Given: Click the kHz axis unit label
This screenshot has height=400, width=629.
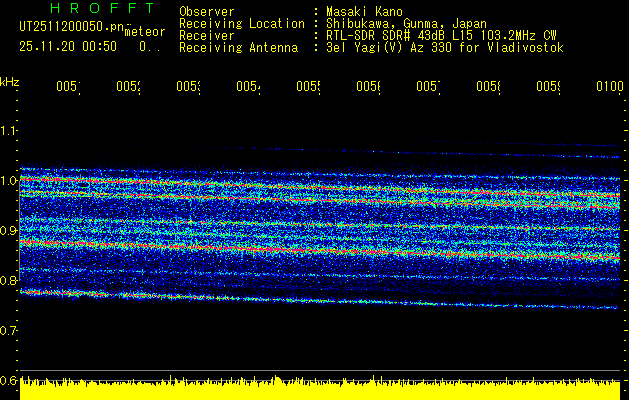Looking at the screenshot, I should coord(10,83).
